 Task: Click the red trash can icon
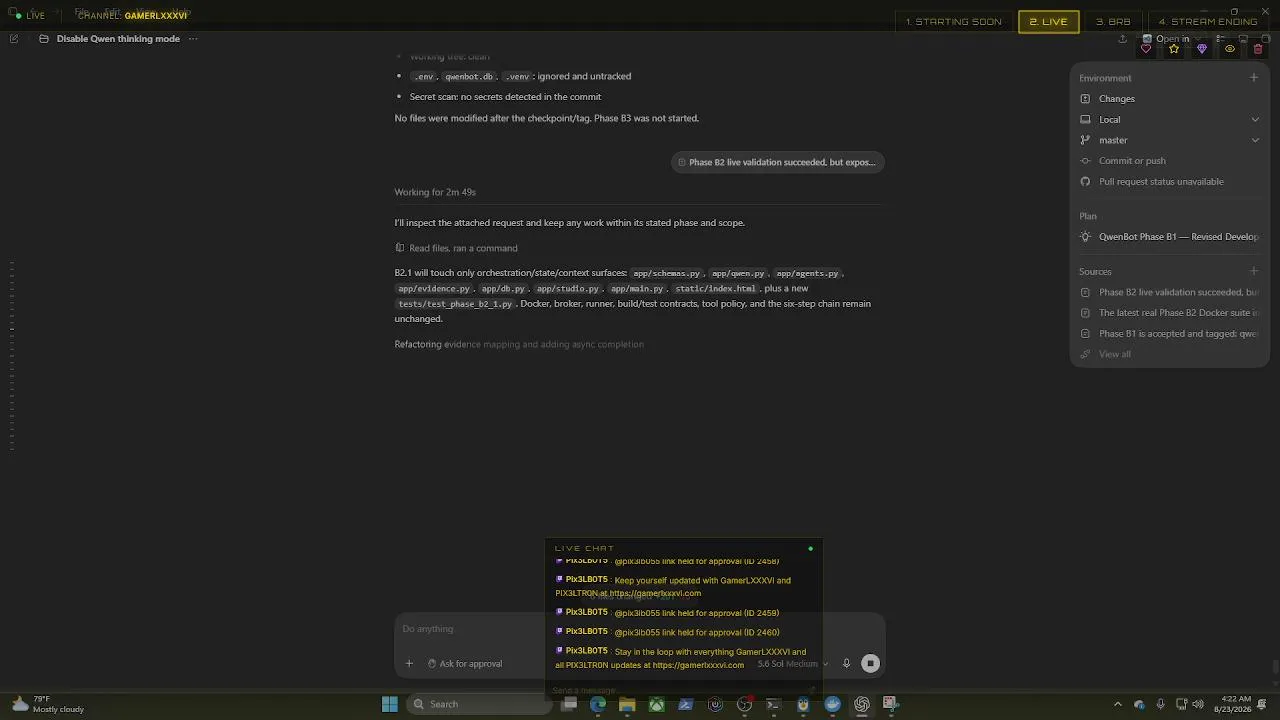click(x=1258, y=49)
